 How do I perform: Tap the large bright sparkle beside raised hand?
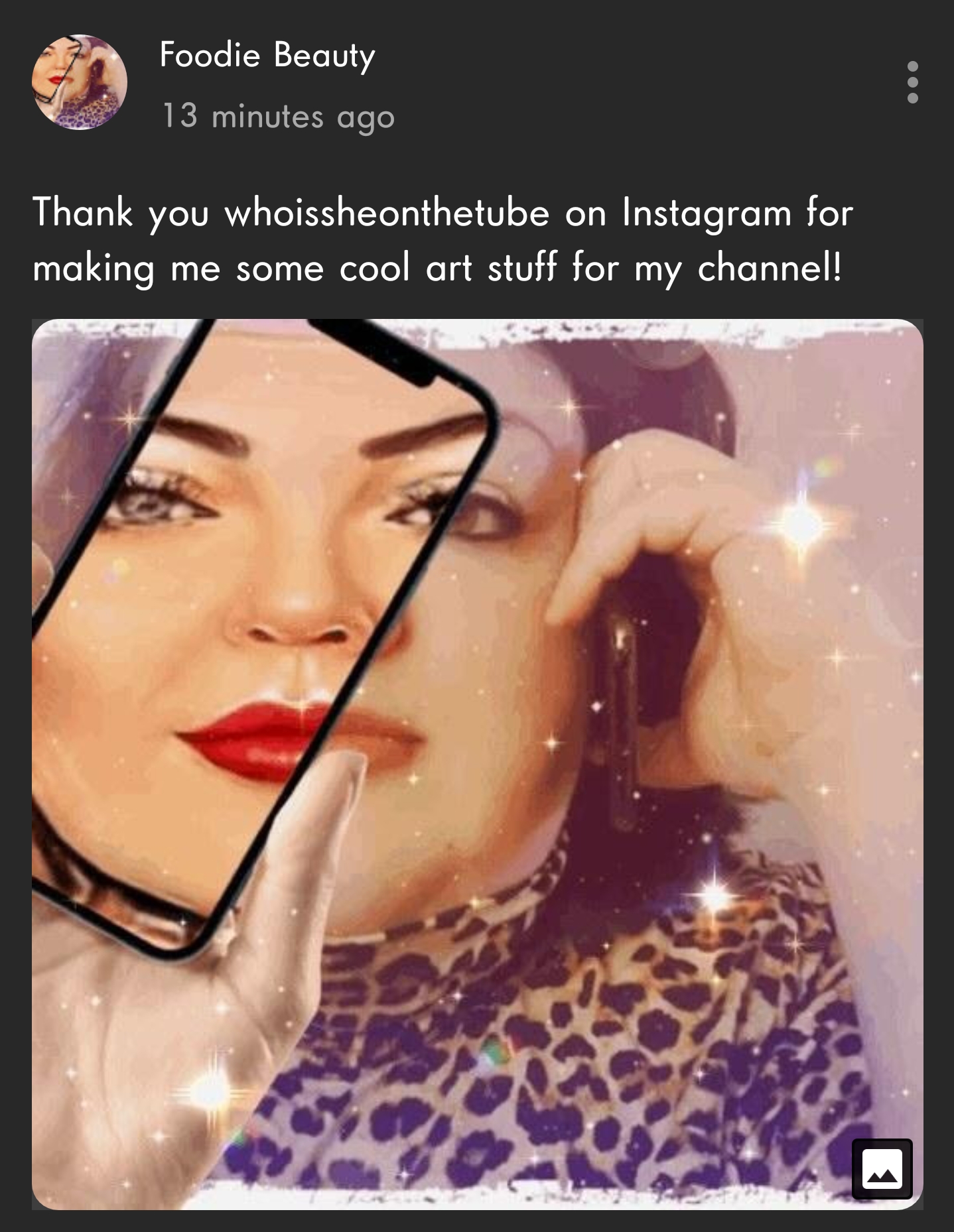(x=801, y=525)
